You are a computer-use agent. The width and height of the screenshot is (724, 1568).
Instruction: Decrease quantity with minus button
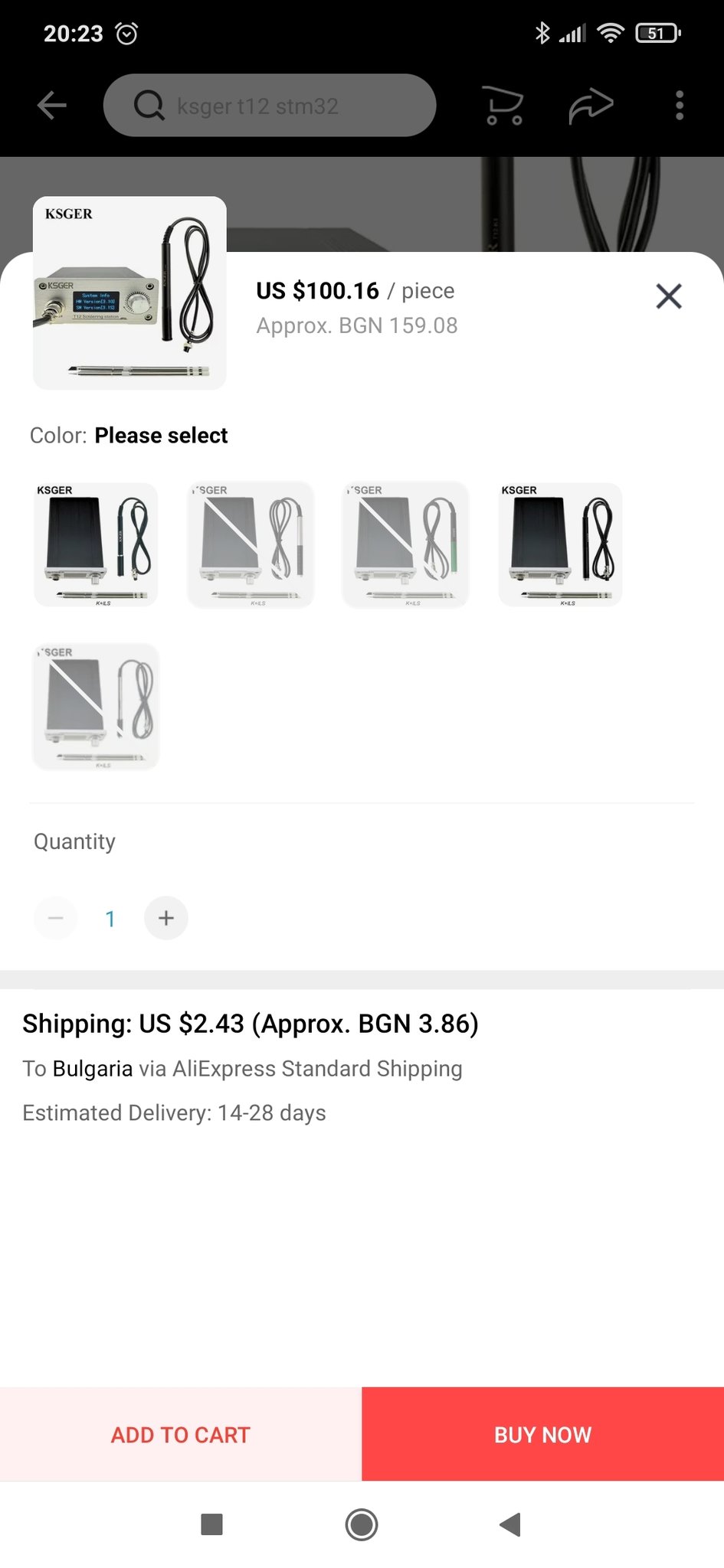click(x=56, y=918)
